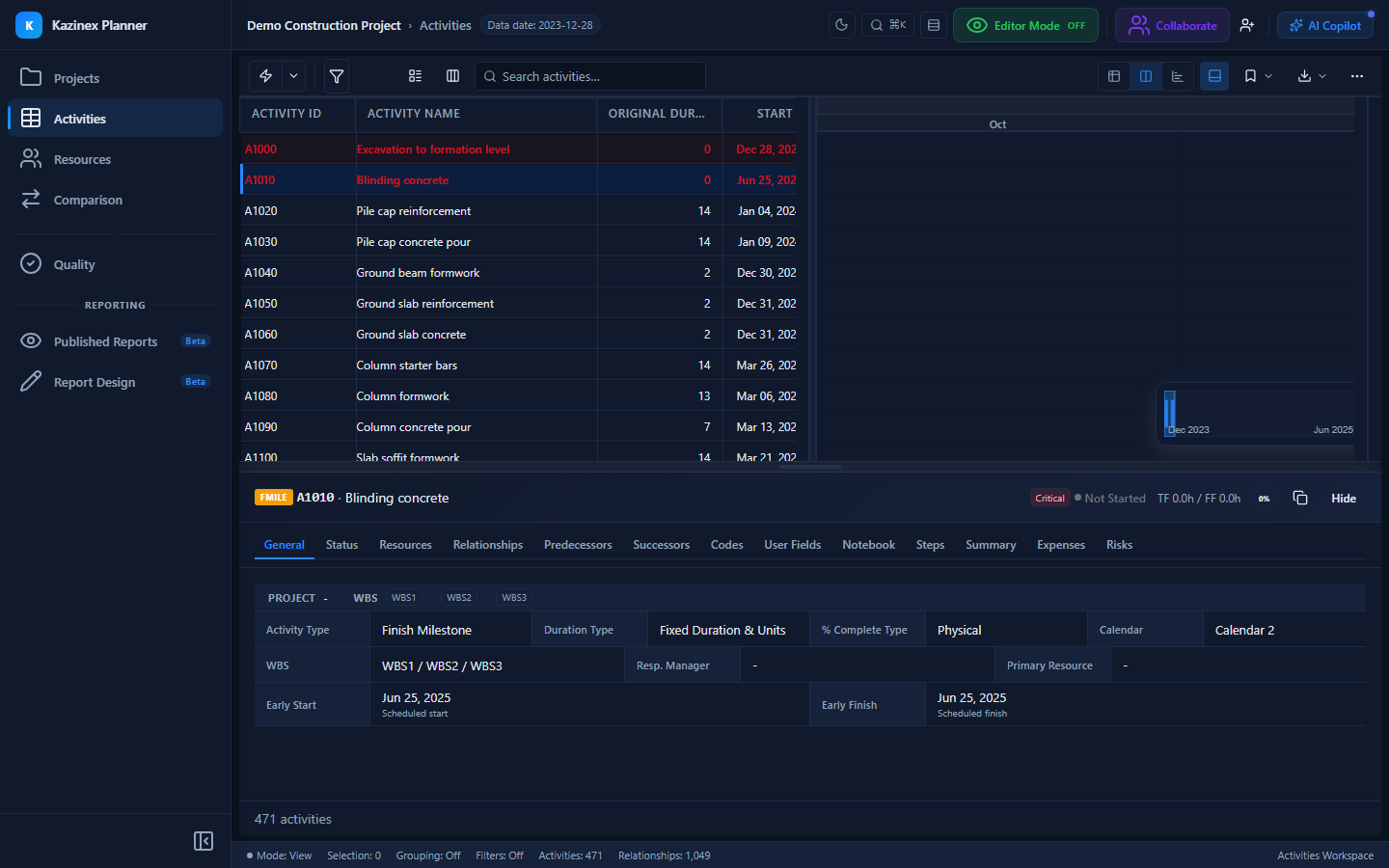Open the Resources section in sidebar
Screen dimensions: 1389x868
point(115,159)
